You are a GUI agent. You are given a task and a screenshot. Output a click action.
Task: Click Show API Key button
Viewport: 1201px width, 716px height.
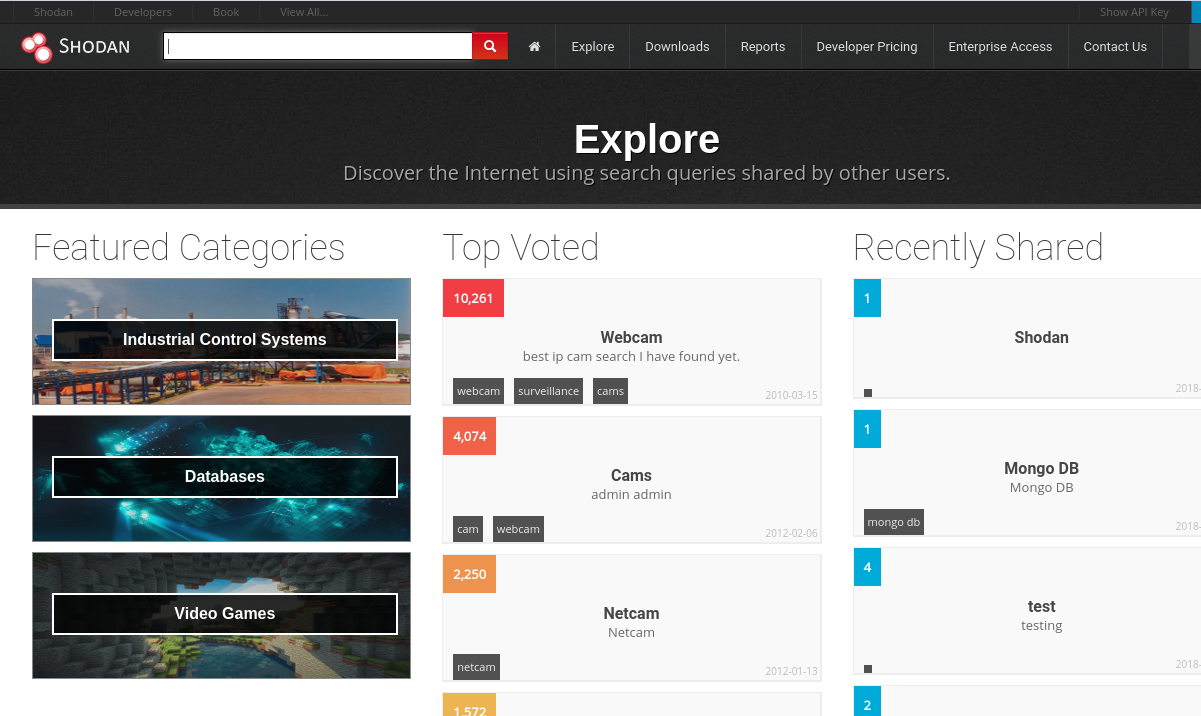1134,12
